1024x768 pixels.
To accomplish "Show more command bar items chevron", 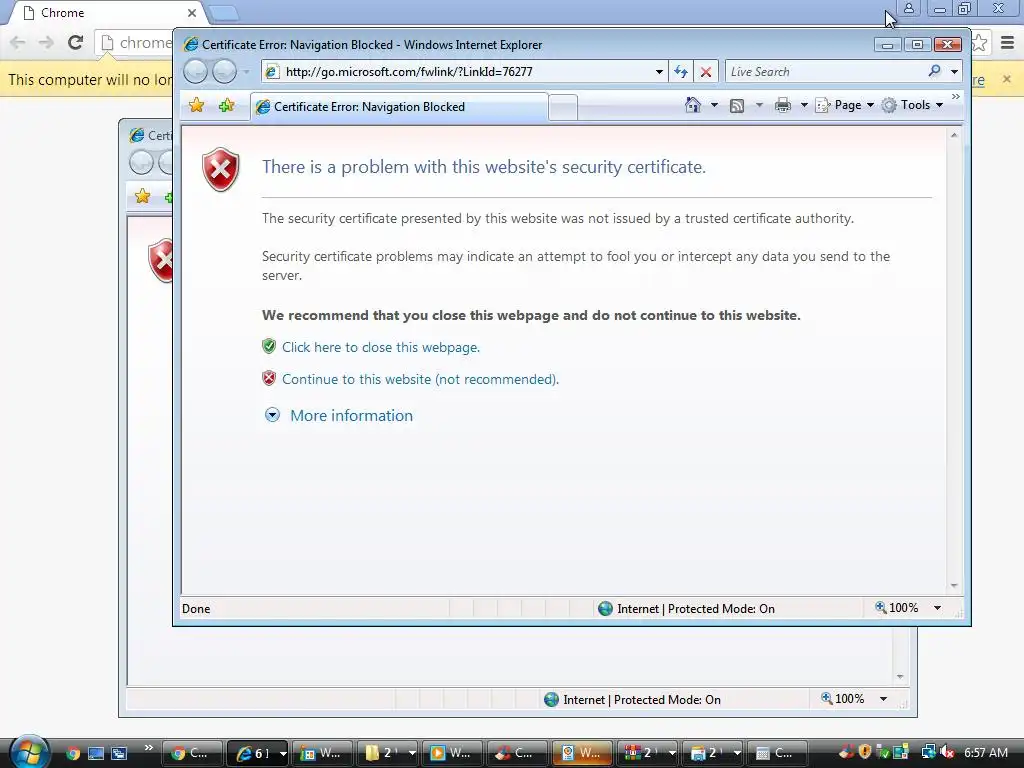I will 955,97.
